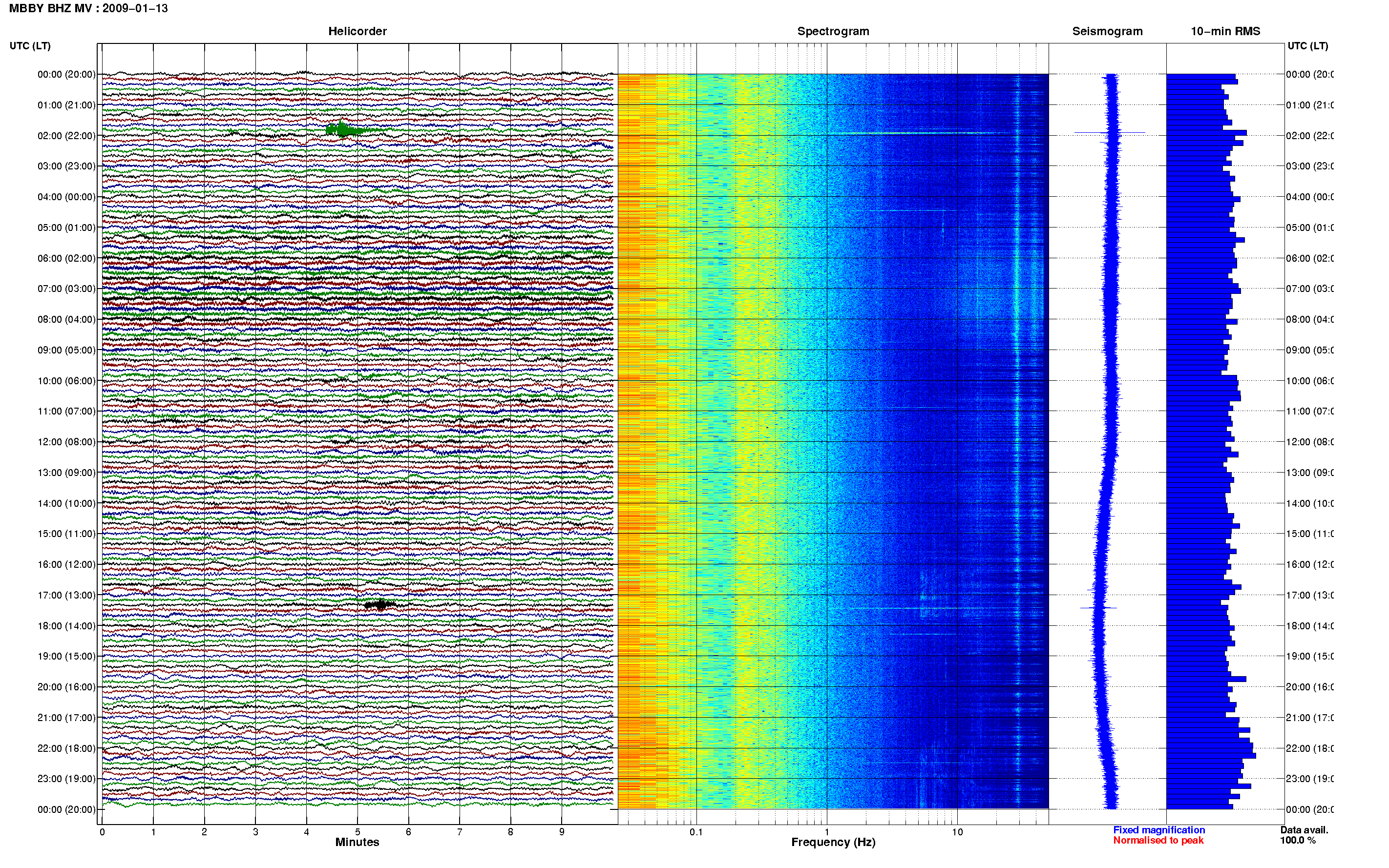The image size is (1389, 868).
Task: Pick left-axis time label "06:00 (02:00)"
Action: 66,258
